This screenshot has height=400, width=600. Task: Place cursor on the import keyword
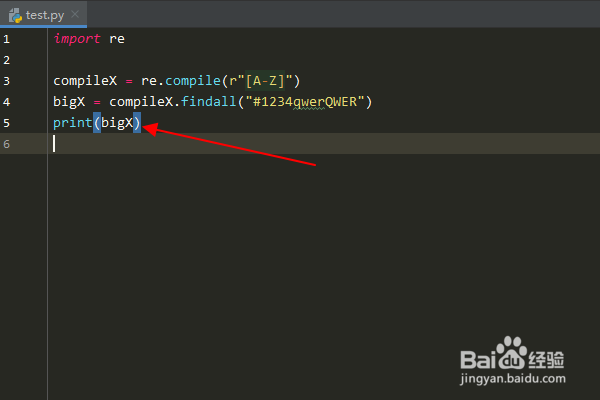pos(77,39)
